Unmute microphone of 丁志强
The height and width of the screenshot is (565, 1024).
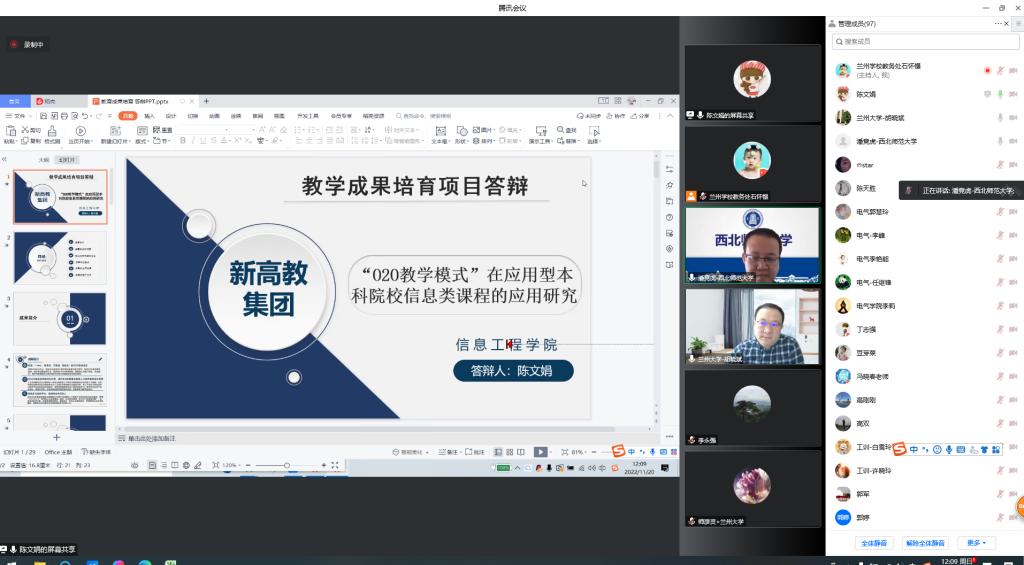(1000, 329)
